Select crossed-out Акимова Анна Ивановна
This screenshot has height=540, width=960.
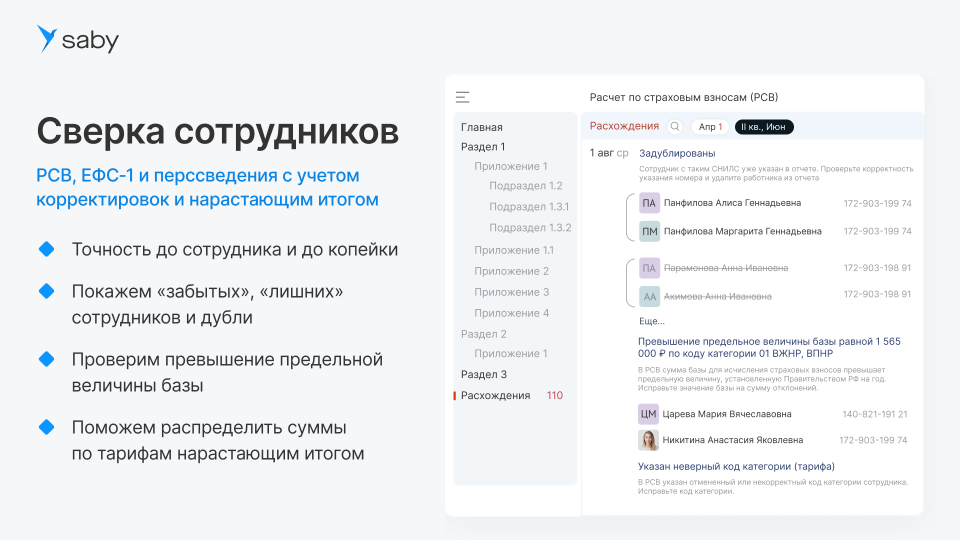pyautogui.click(x=718, y=296)
